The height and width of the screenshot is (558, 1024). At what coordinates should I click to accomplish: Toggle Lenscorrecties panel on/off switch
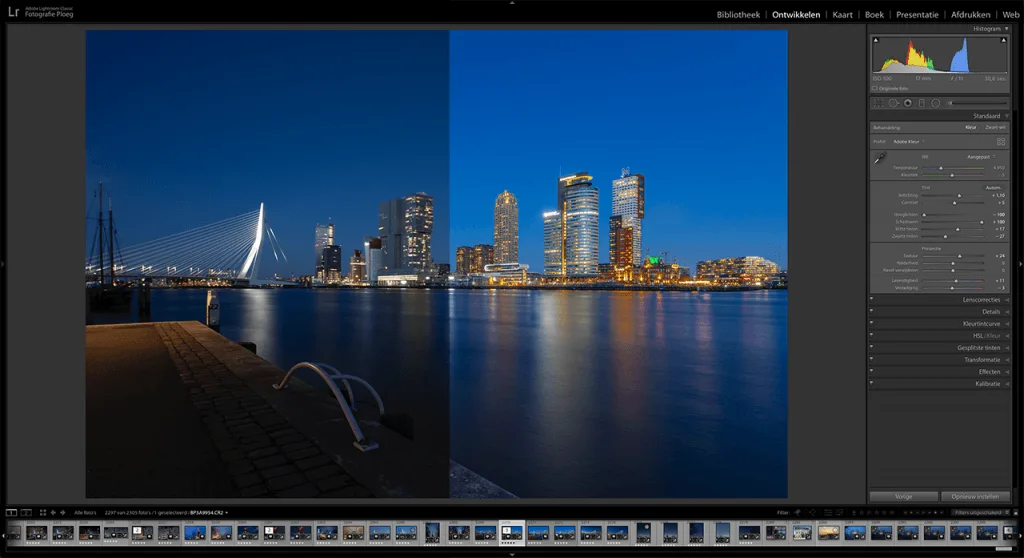[872, 300]
